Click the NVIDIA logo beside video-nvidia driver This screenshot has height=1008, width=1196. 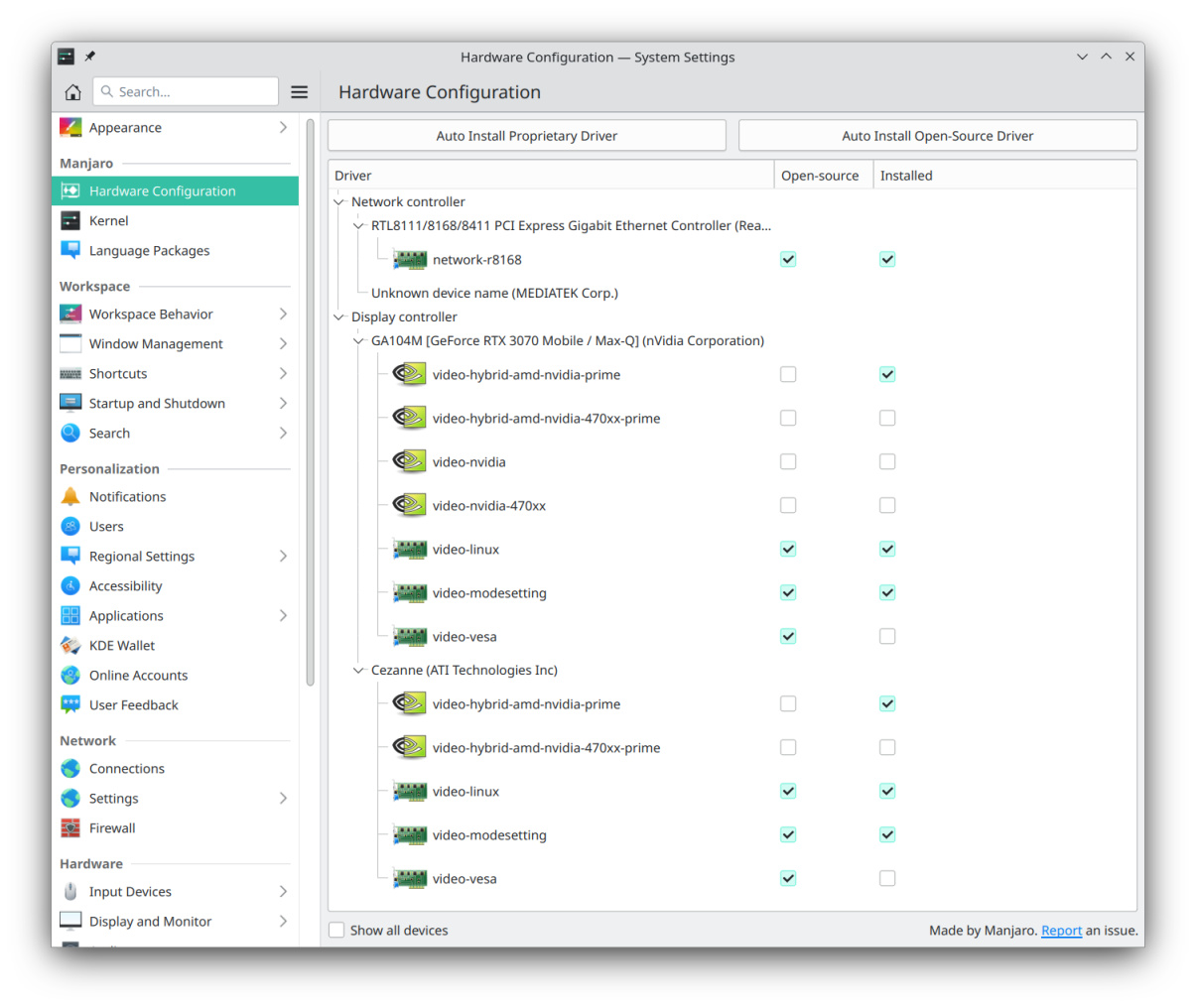click(x=409, y=462)
